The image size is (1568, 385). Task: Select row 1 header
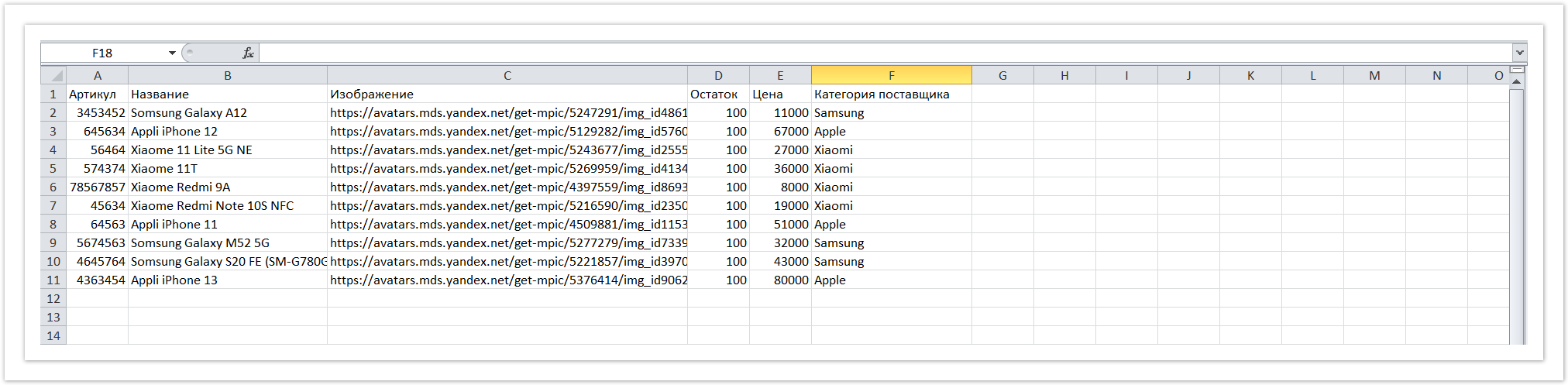53,94
